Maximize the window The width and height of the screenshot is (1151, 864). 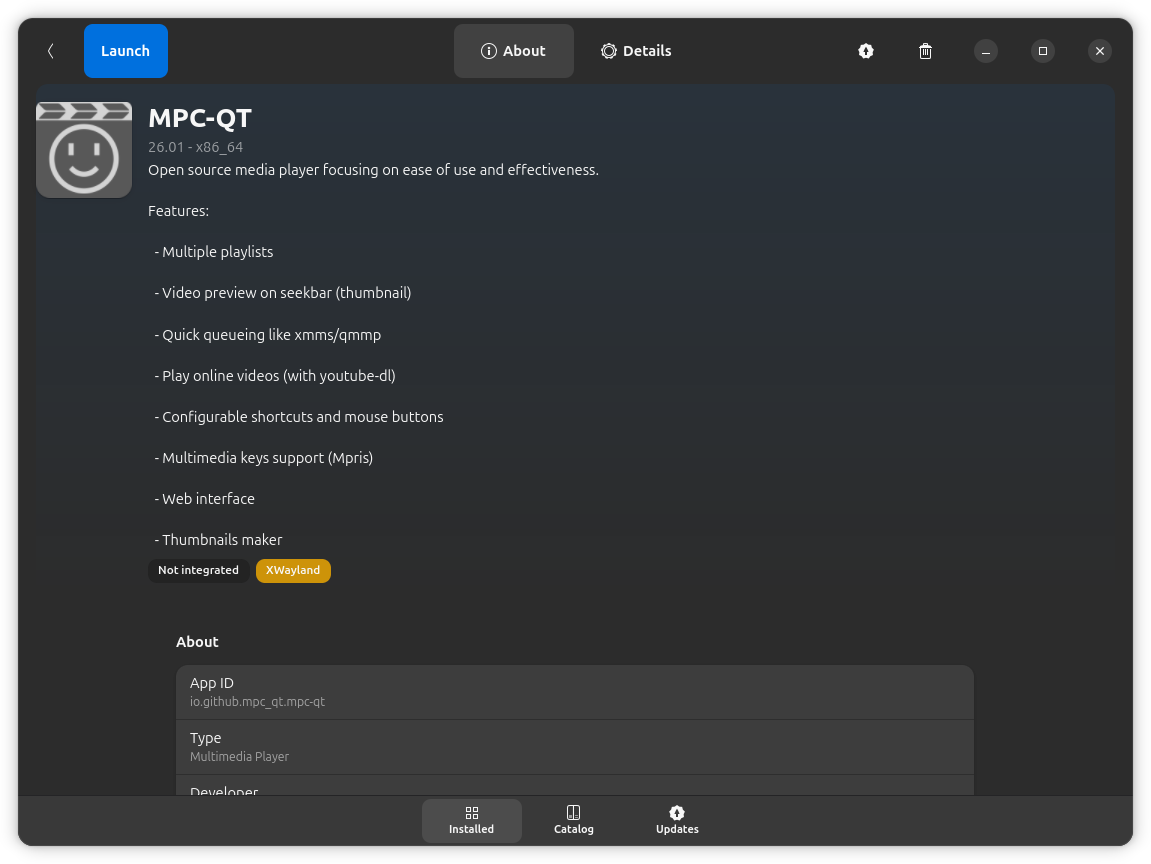click(1042, 51)
